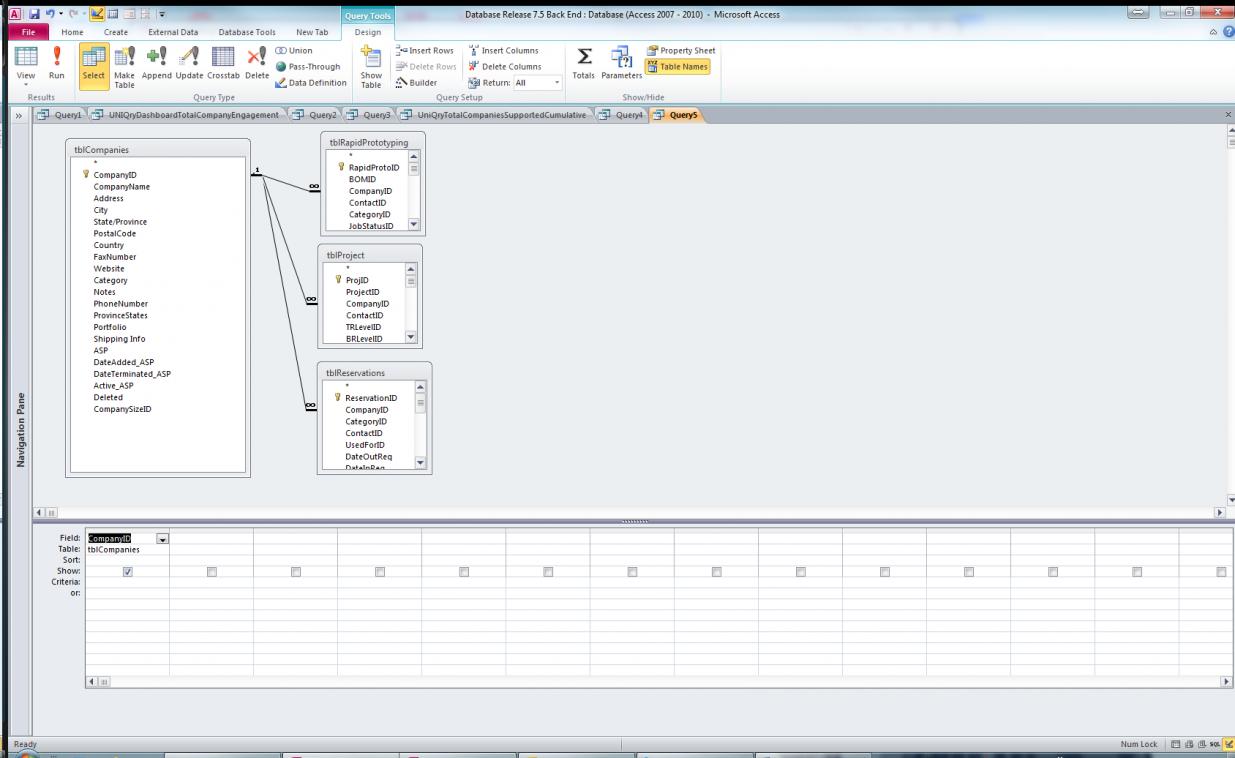Switch to UNIQryDashboardTotalCompanyEngagement tab
1235x758 pixels.
pos(187,115)
